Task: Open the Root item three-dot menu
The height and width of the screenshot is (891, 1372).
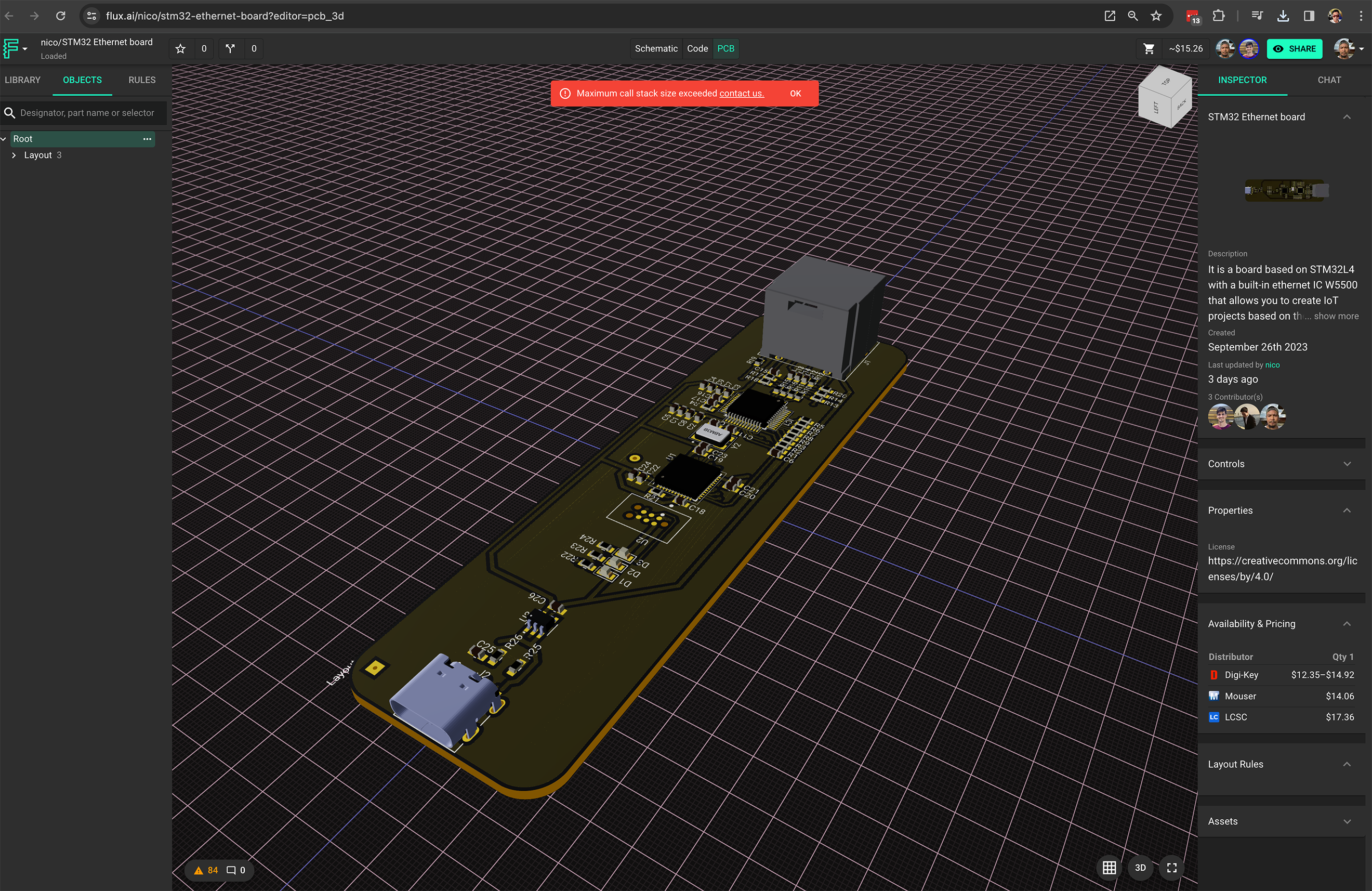Action: [147, 138]
